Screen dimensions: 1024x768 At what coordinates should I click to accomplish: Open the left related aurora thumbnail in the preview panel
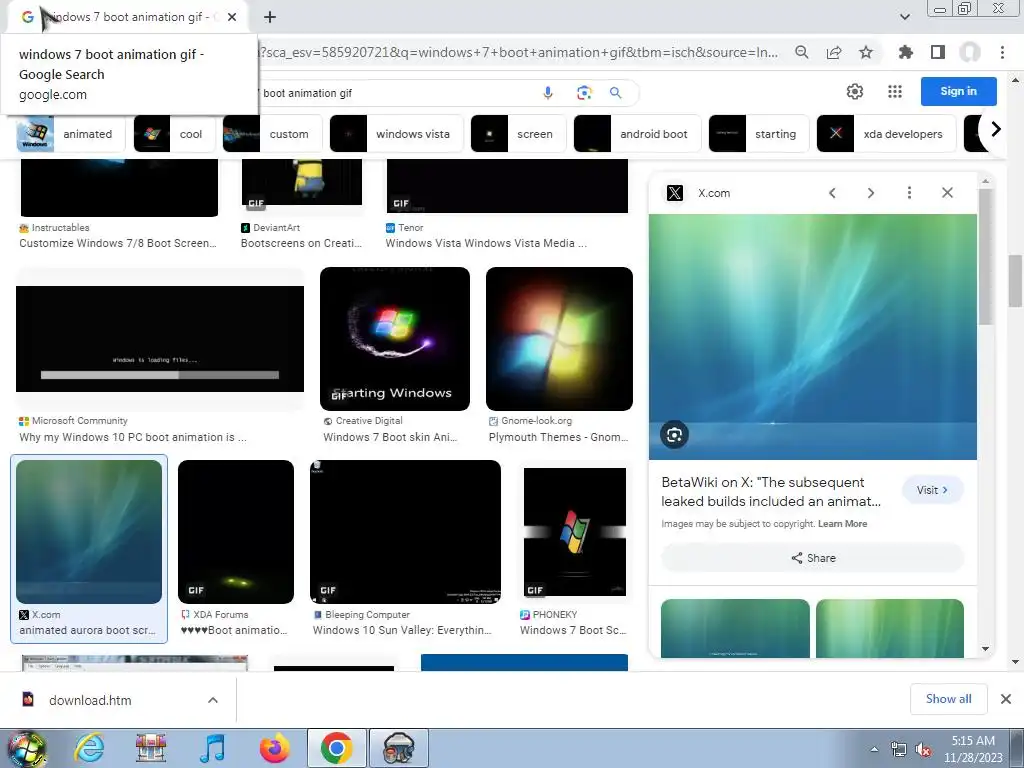tap(735, 628)
